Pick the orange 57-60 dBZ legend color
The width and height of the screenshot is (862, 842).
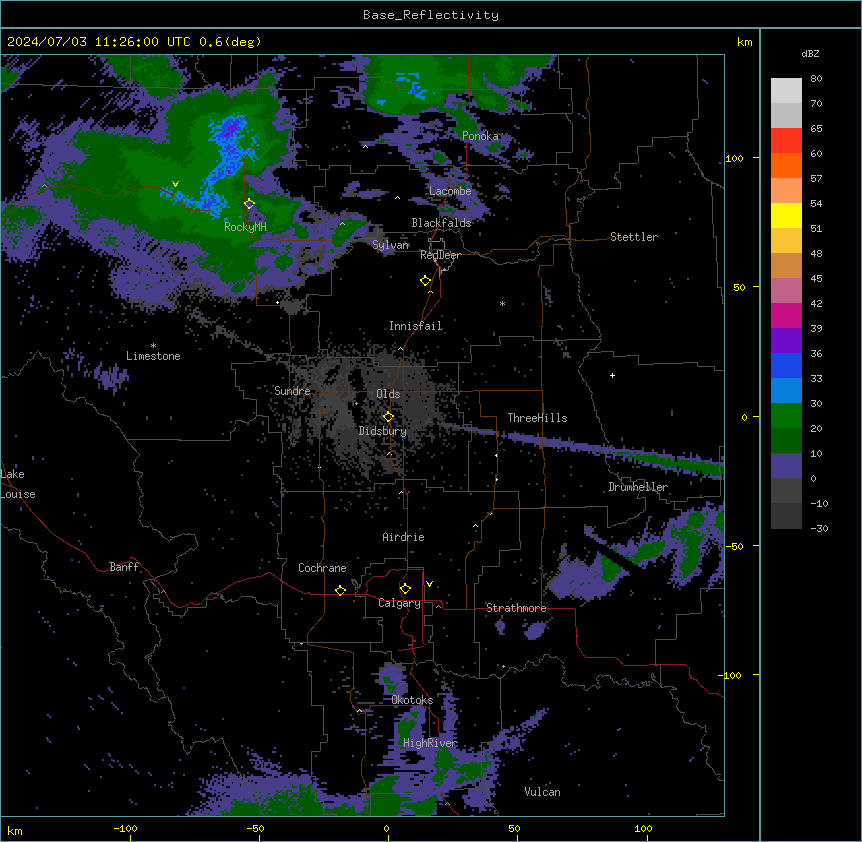pos(786,165)
